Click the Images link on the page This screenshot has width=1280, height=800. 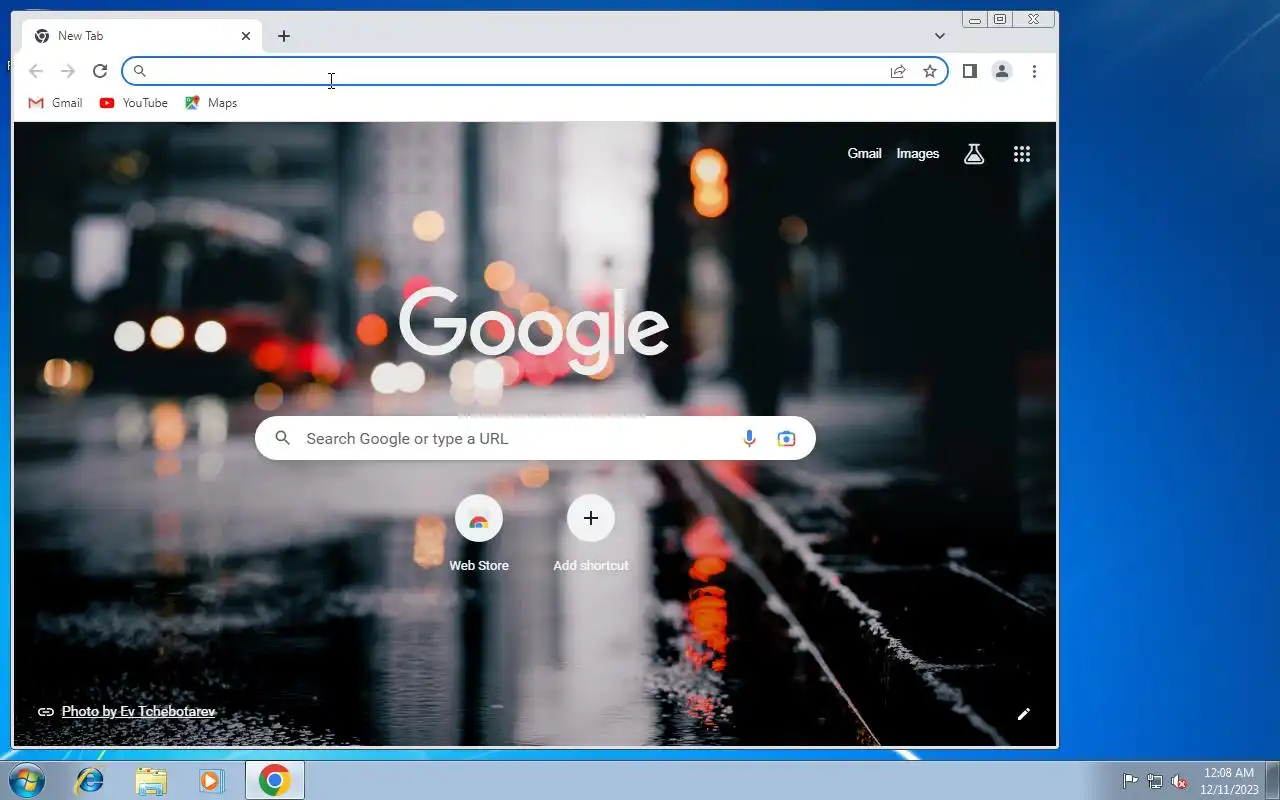918,154
